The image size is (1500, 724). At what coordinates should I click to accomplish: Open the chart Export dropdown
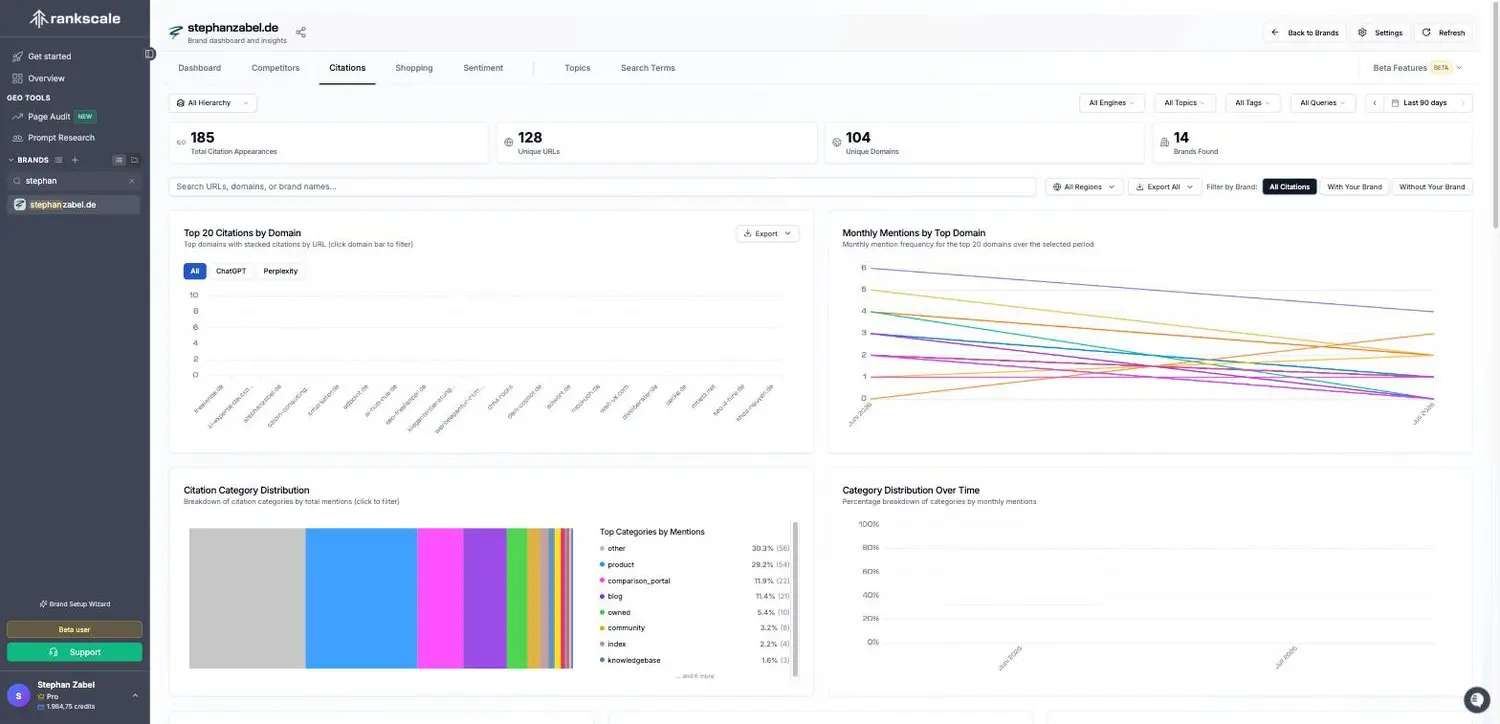point(767,234)
